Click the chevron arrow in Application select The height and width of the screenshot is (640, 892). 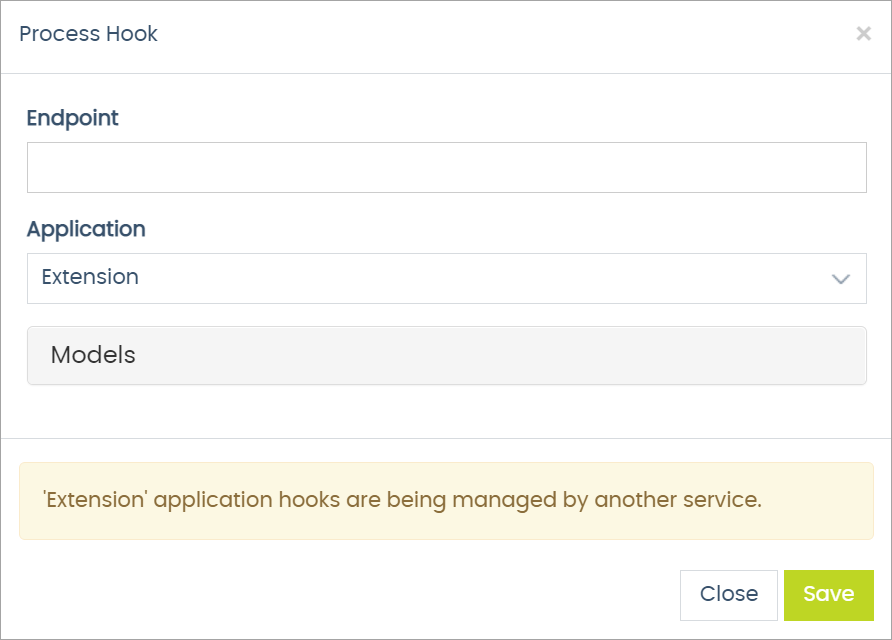[841, 279]
